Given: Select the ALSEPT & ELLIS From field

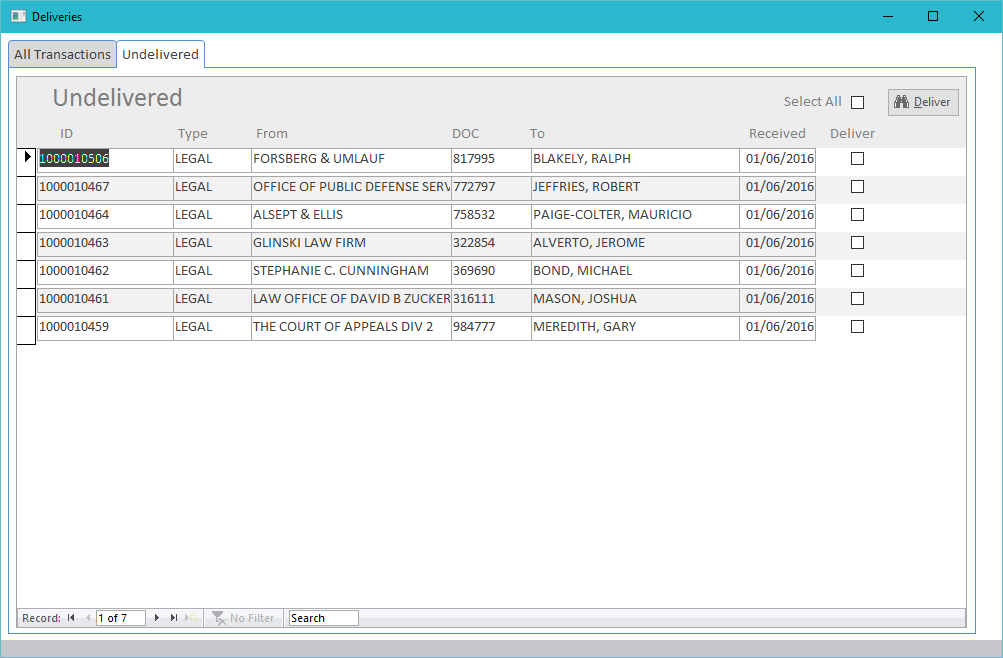Looking at the screenshot, I should coord(350,215).
